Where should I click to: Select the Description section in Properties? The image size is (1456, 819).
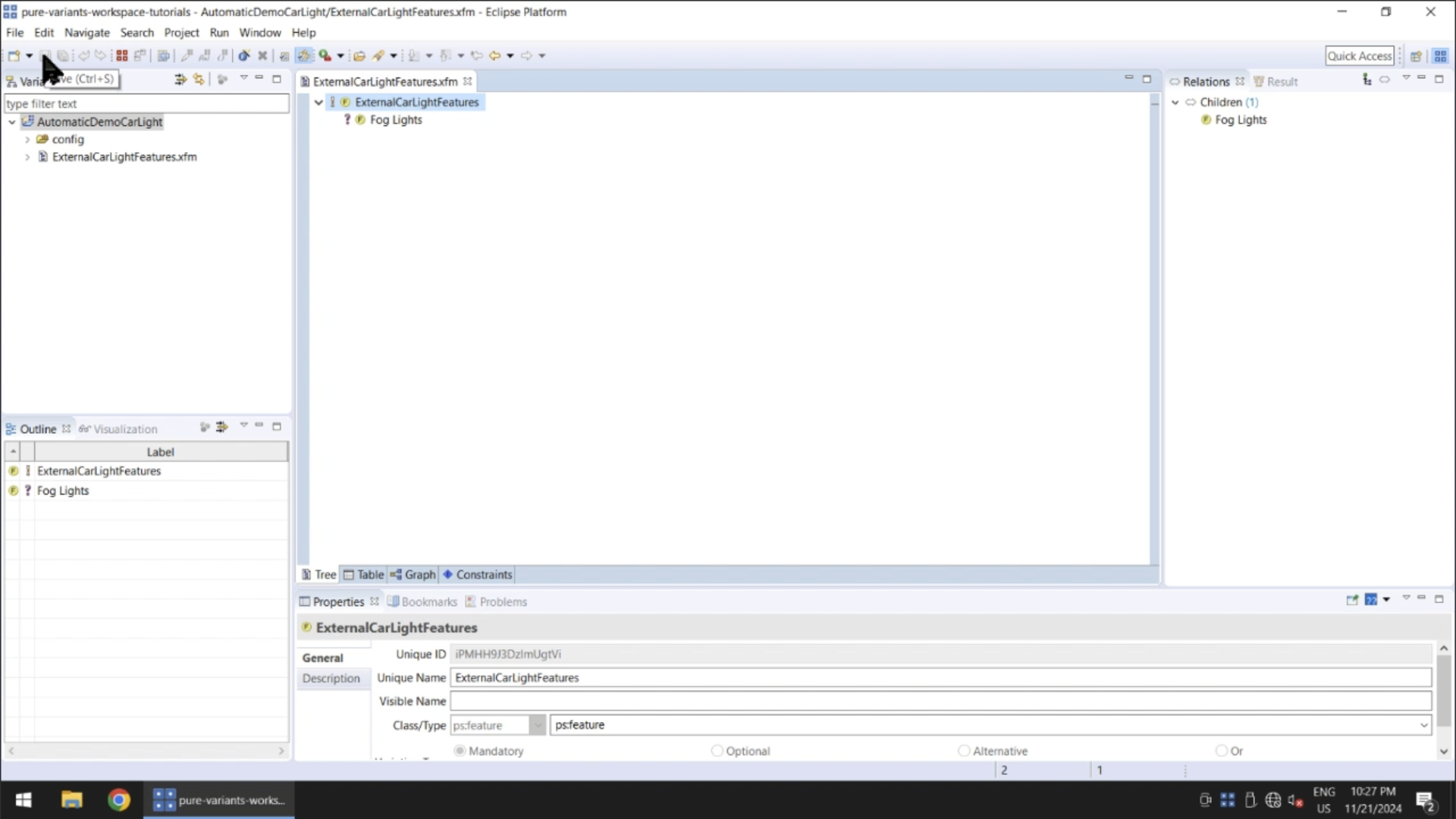tap(331, 678)
